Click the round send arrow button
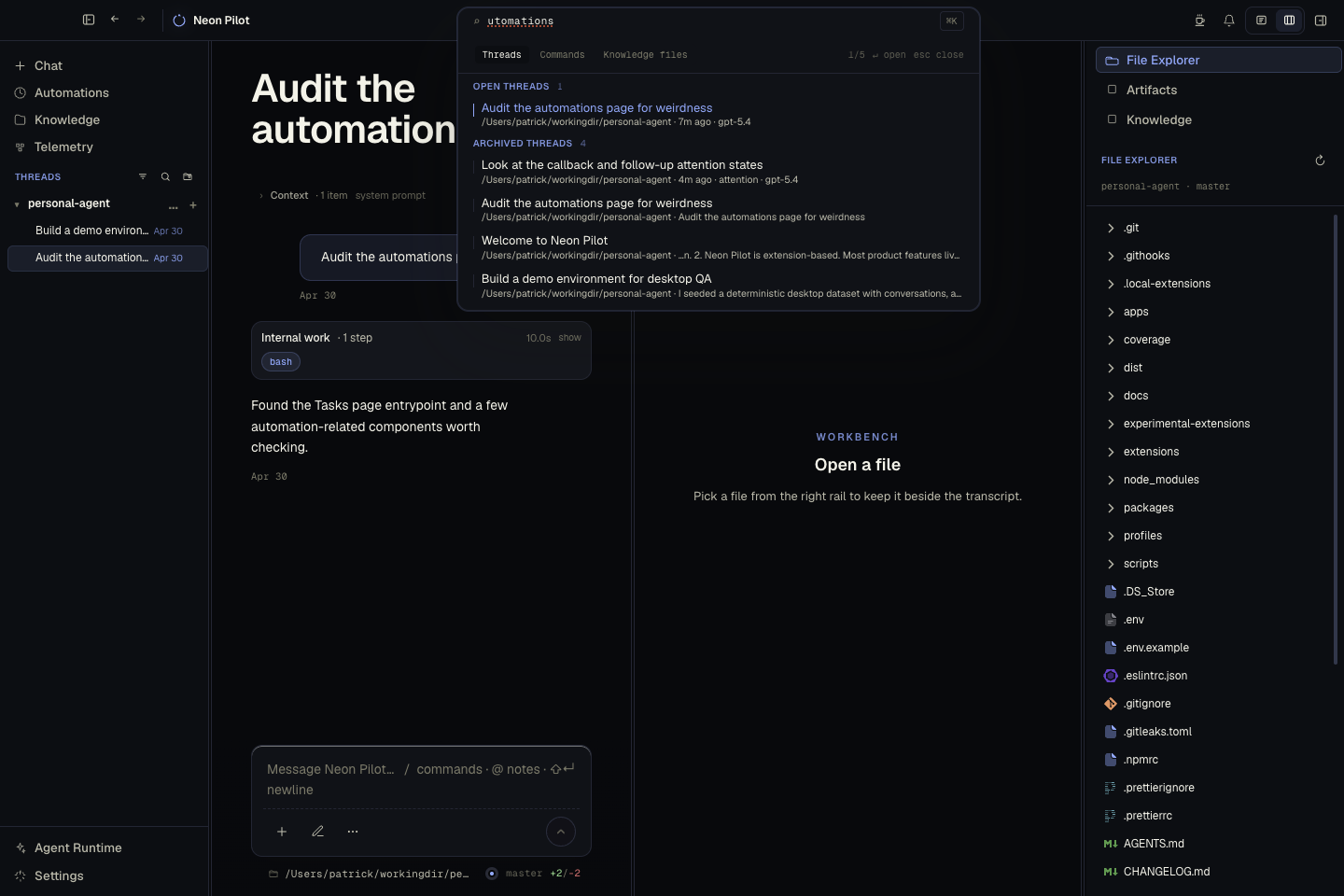Viewport: 1344px width, 896px height. 561,832
